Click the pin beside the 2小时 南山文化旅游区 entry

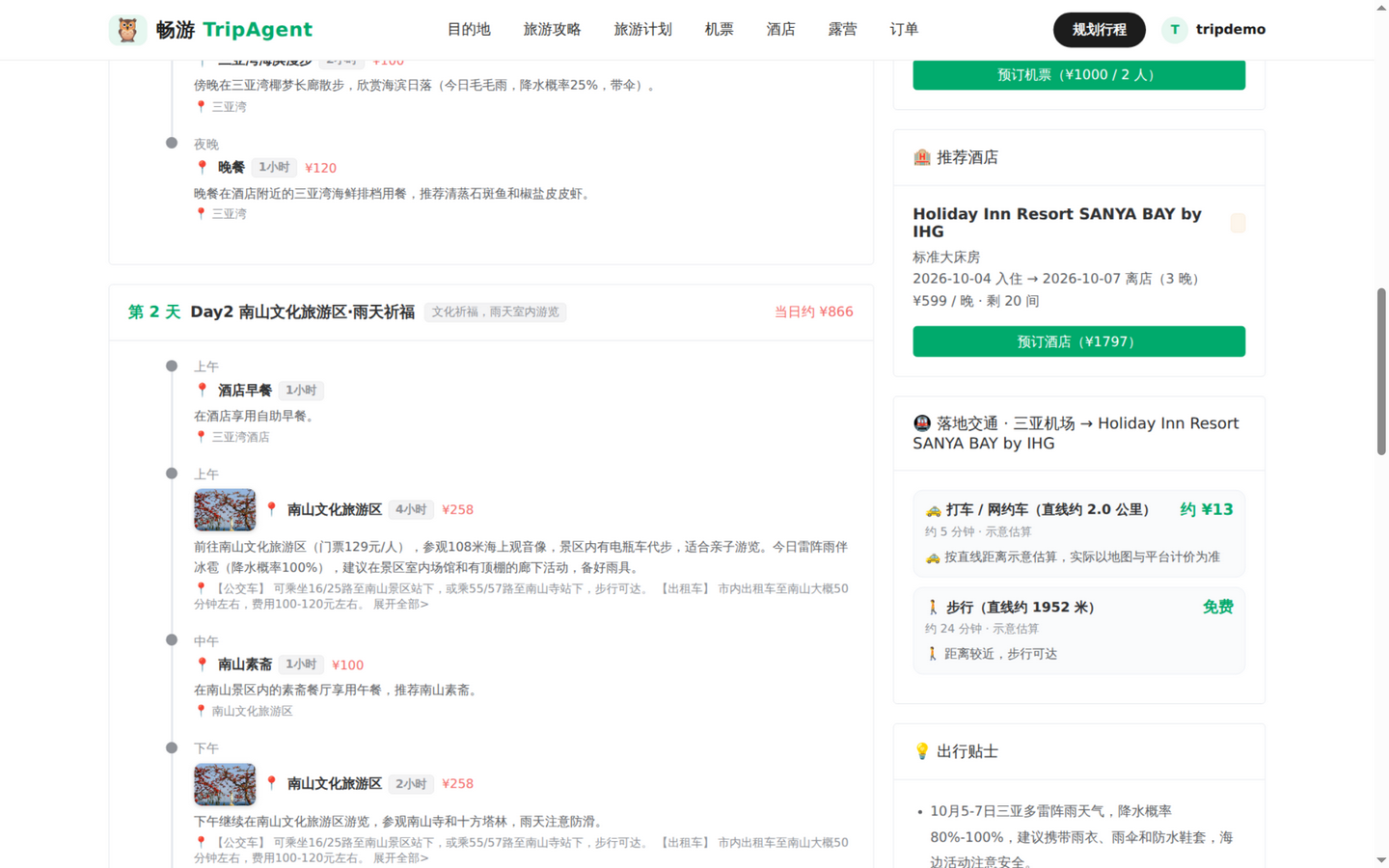click(x=271, y=783)
